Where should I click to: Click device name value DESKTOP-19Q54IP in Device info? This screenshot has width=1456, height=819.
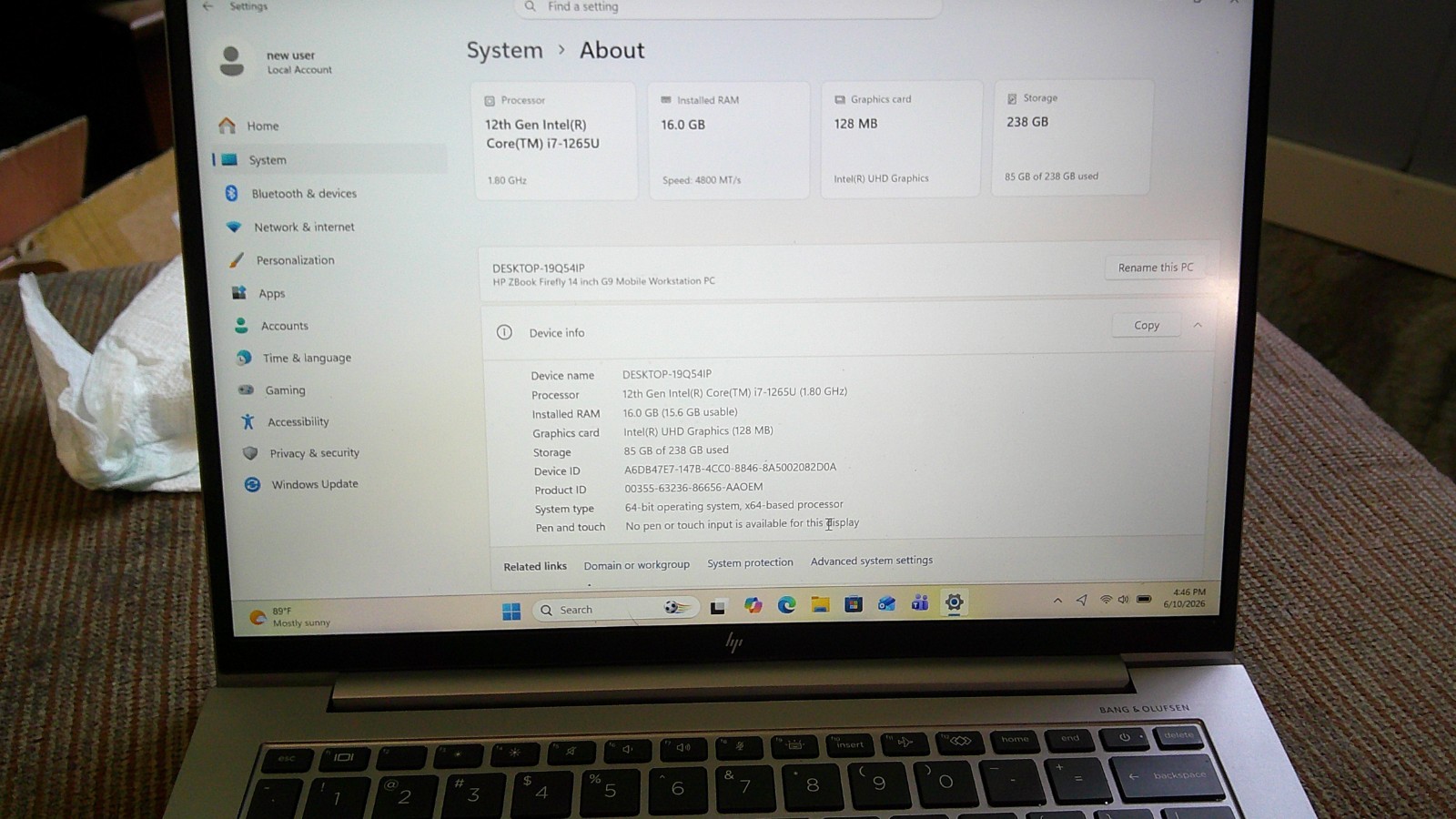[667, 374]
